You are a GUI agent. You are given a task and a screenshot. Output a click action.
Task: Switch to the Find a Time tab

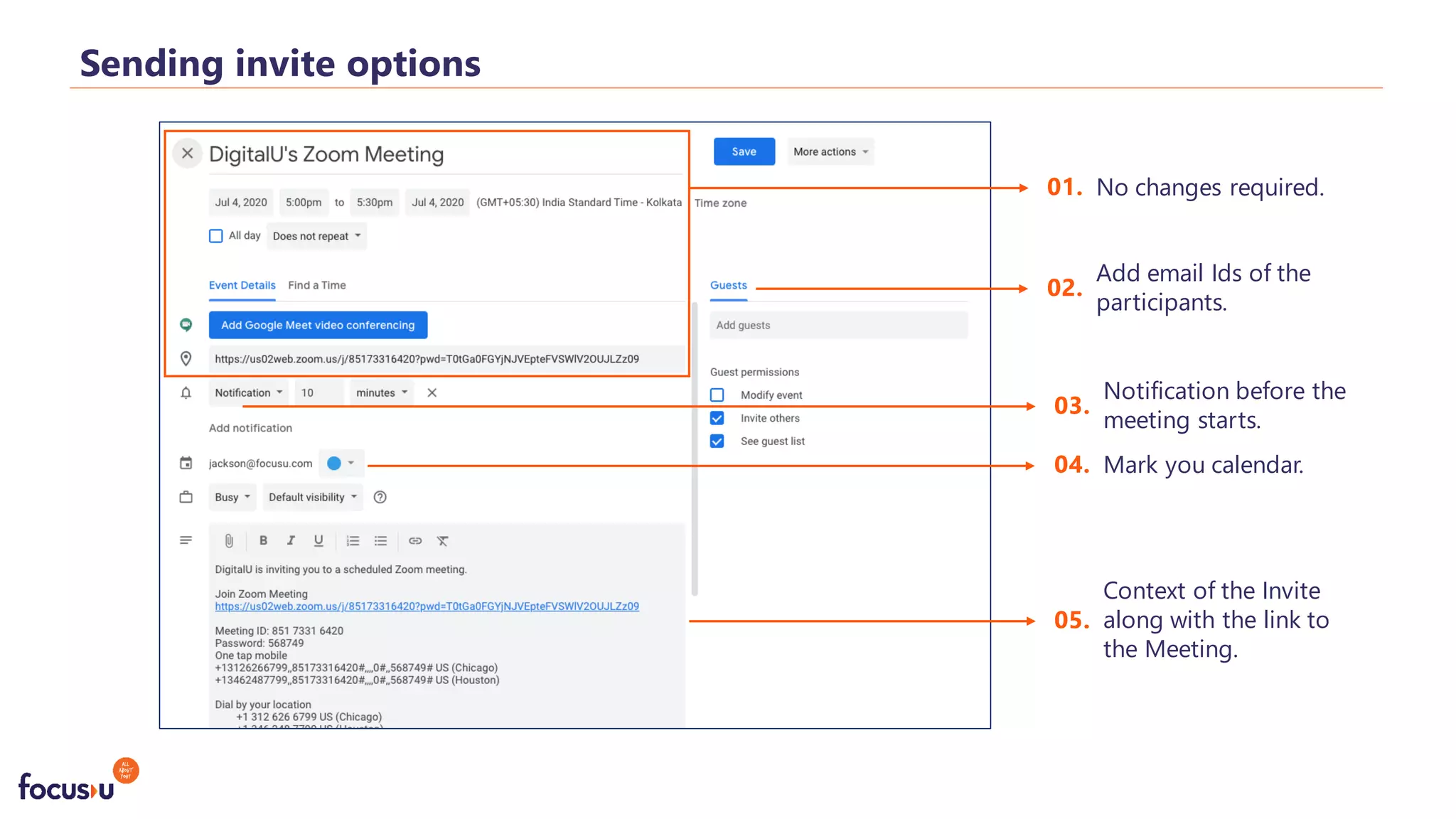click(316, 285)
